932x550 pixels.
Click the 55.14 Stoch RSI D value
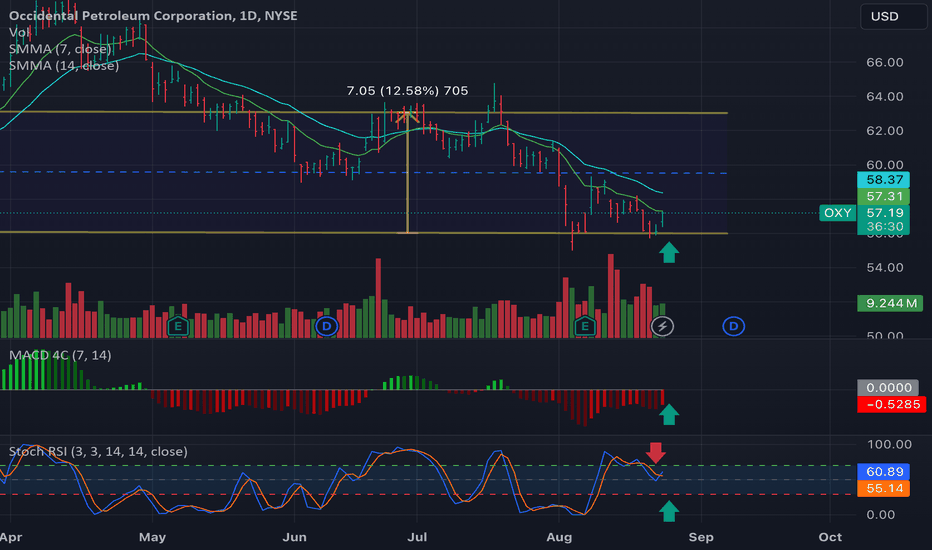tap(884, 488)
